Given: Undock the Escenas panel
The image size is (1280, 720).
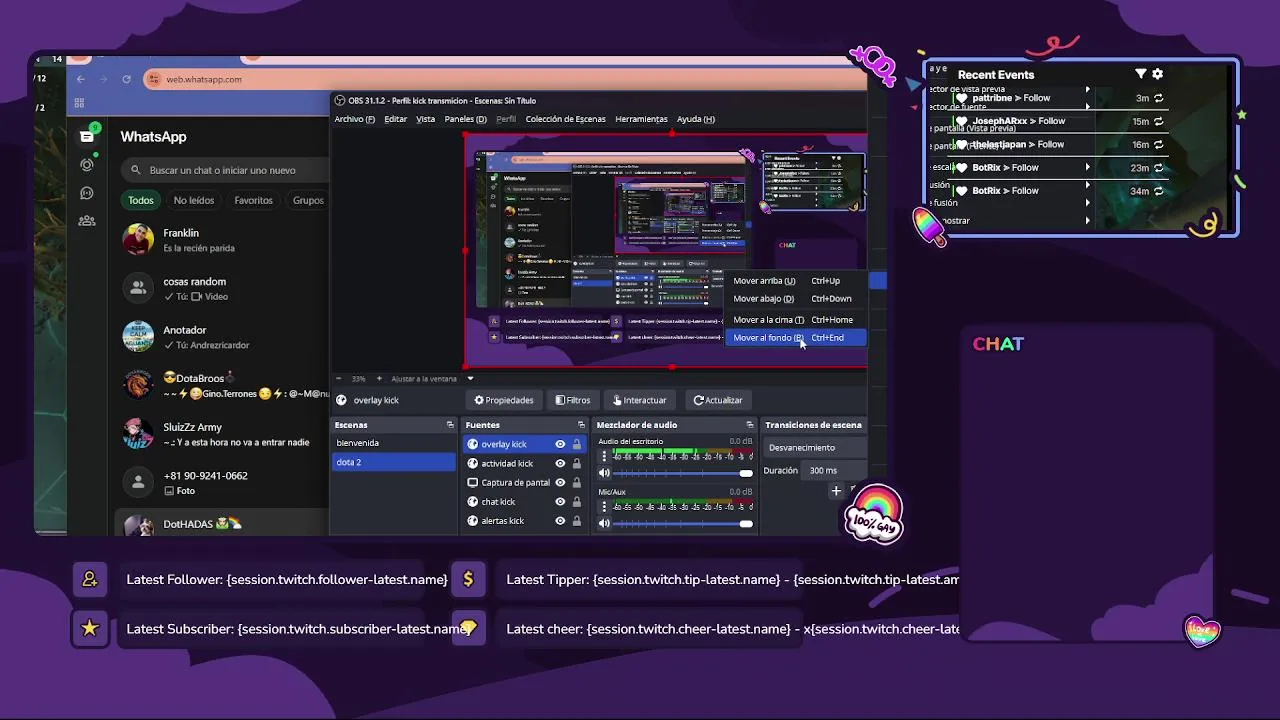Looking at the screenshot, I should [450, 425].
